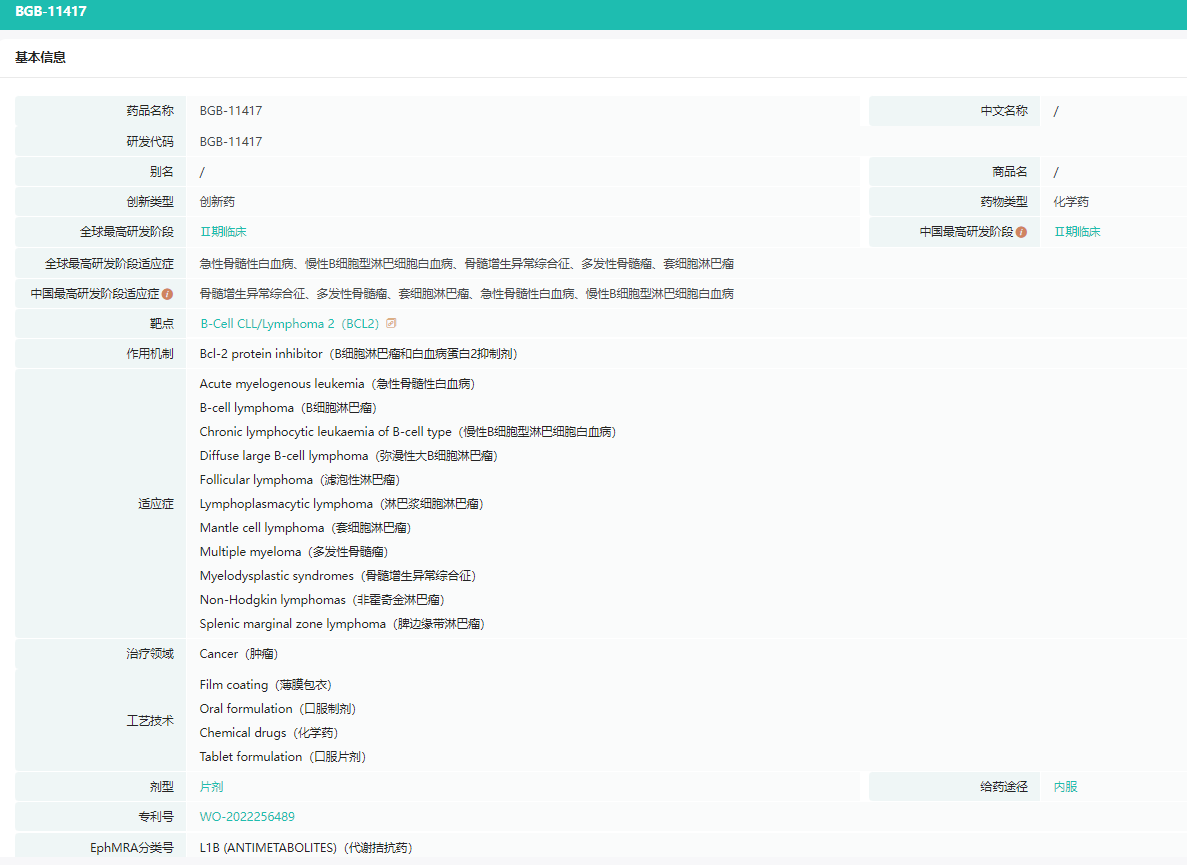Click Myelodysplastic syndromes indication
This screenshot has height=865, width=1187.
(x=338, y=576)
